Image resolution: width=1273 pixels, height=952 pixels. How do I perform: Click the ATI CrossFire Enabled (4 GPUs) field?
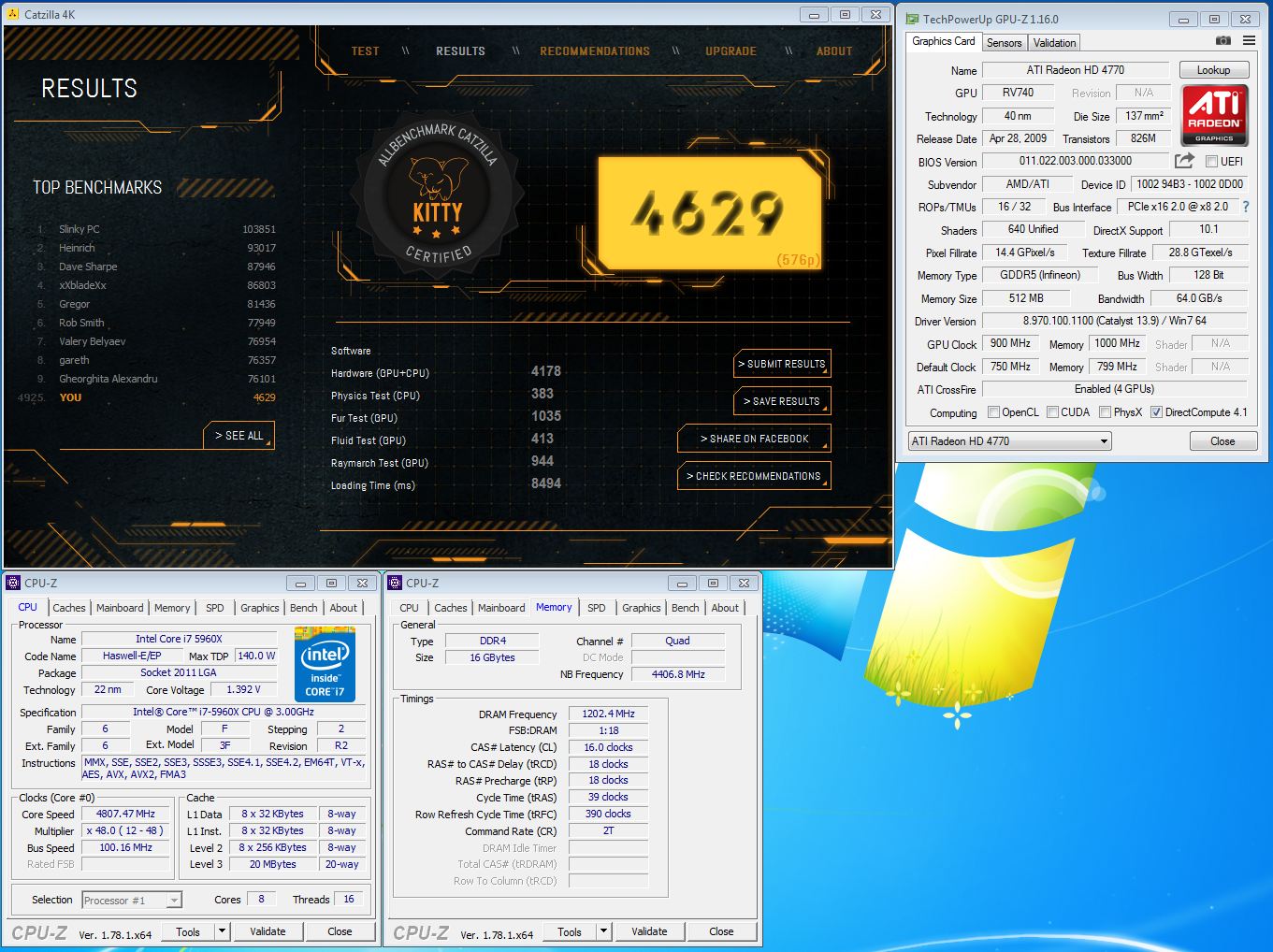(1114, 389)
